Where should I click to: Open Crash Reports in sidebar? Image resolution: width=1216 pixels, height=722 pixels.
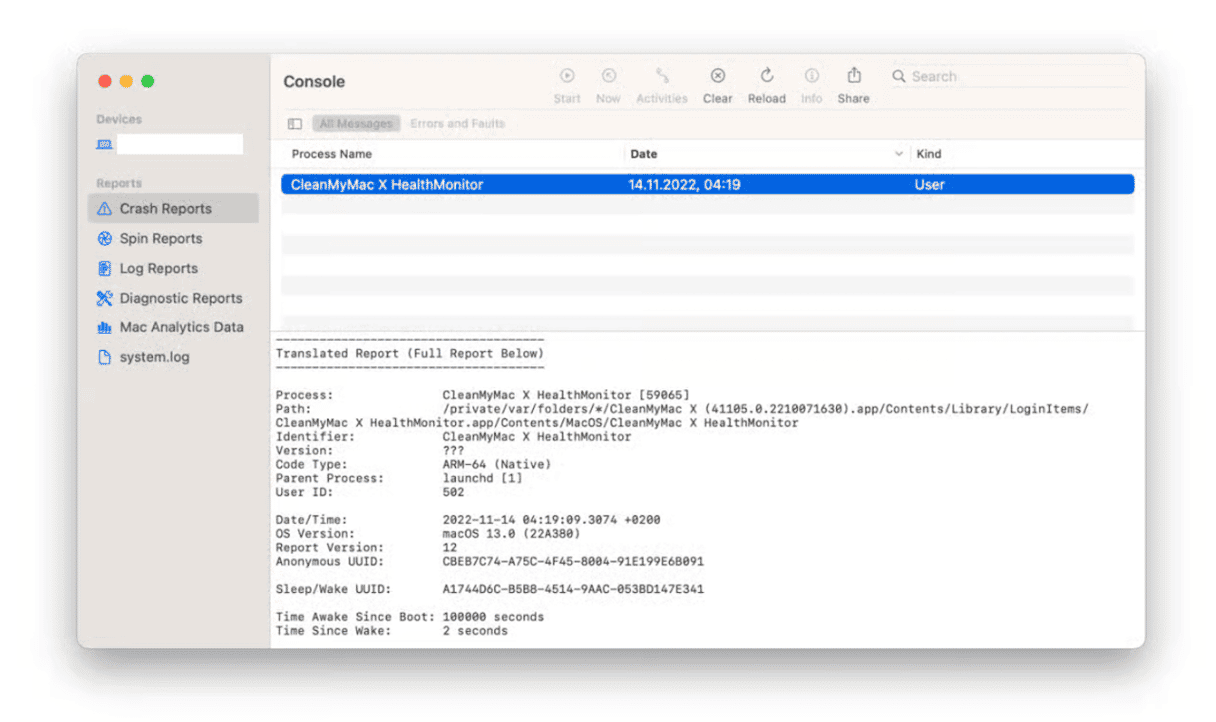[165, 209]
